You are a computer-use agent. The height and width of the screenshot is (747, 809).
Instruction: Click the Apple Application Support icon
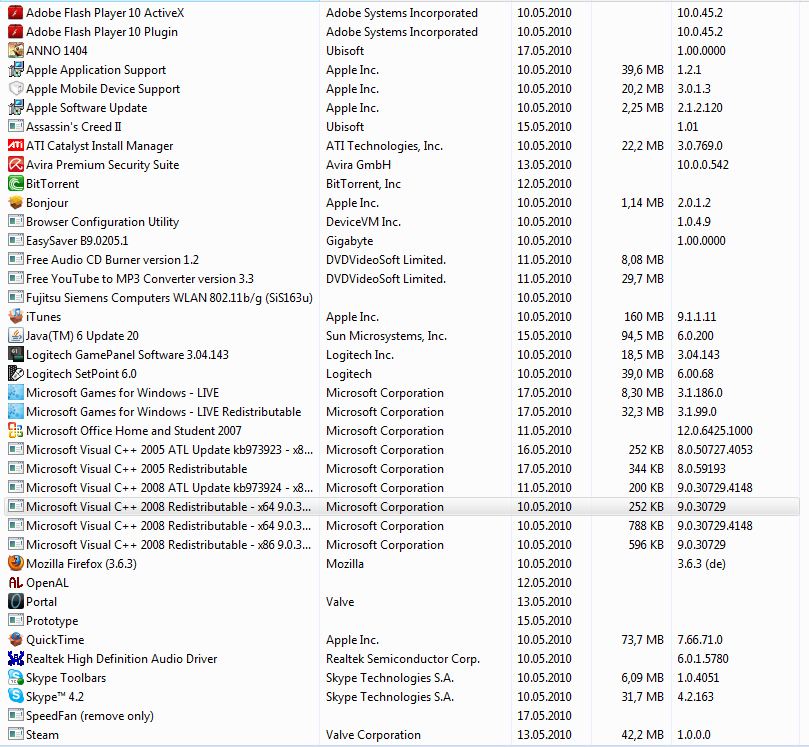(x=15, y=70)
